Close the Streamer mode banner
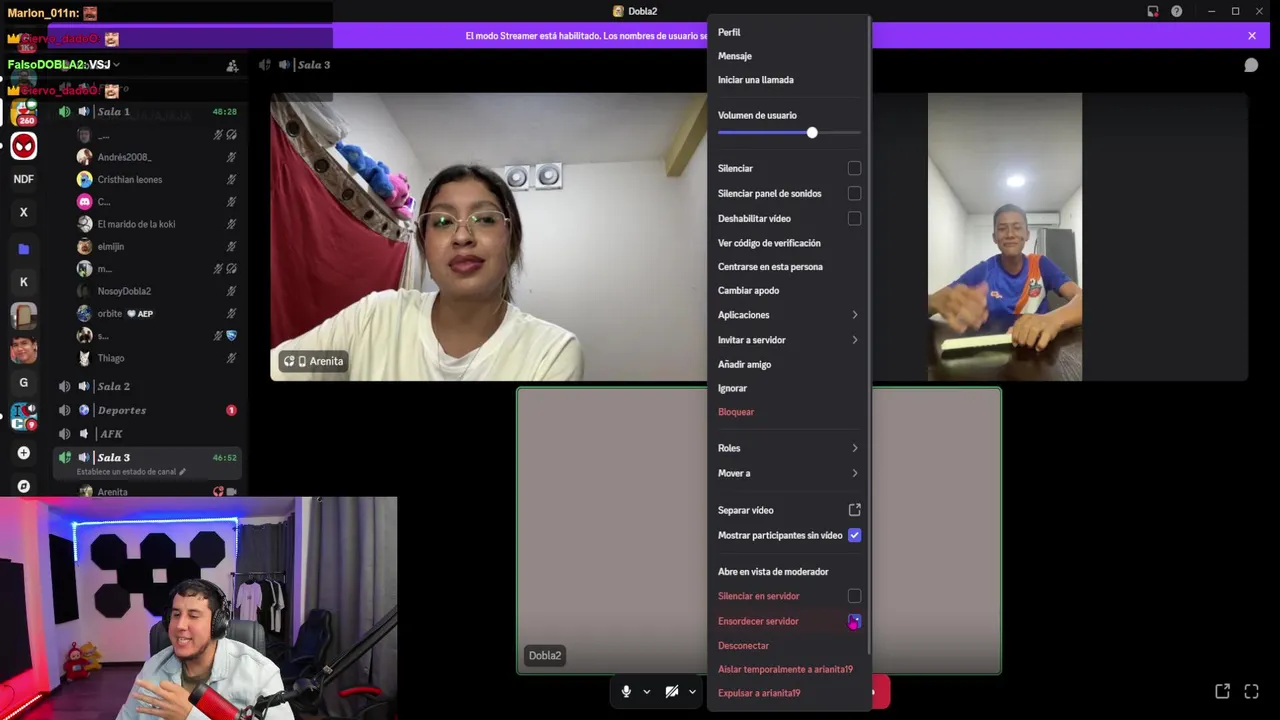Viewport: 1280px width, 720px height. pyautogui.click(x=1252, y=36)
